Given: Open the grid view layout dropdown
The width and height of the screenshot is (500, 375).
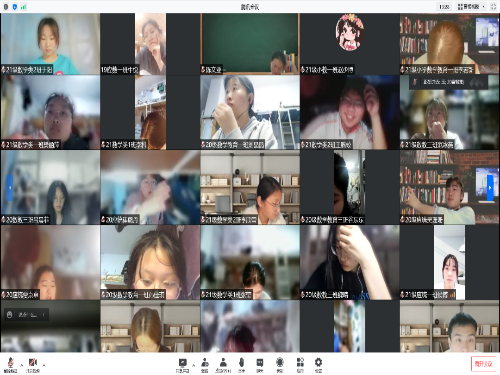Looking at the screenshot, I should [x=471, y=7].
